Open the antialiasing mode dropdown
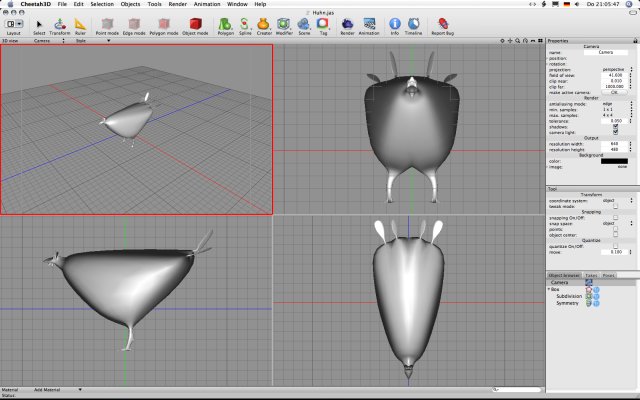 (x=617, y=104)
